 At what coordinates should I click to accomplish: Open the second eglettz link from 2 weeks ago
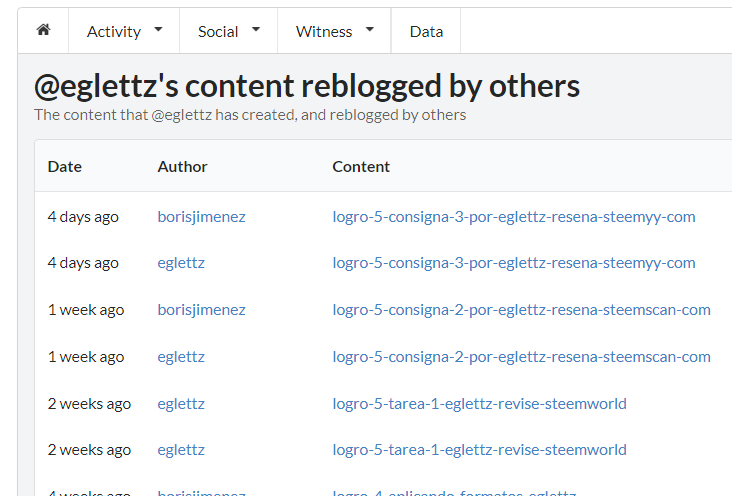click(x=181, y=450)
